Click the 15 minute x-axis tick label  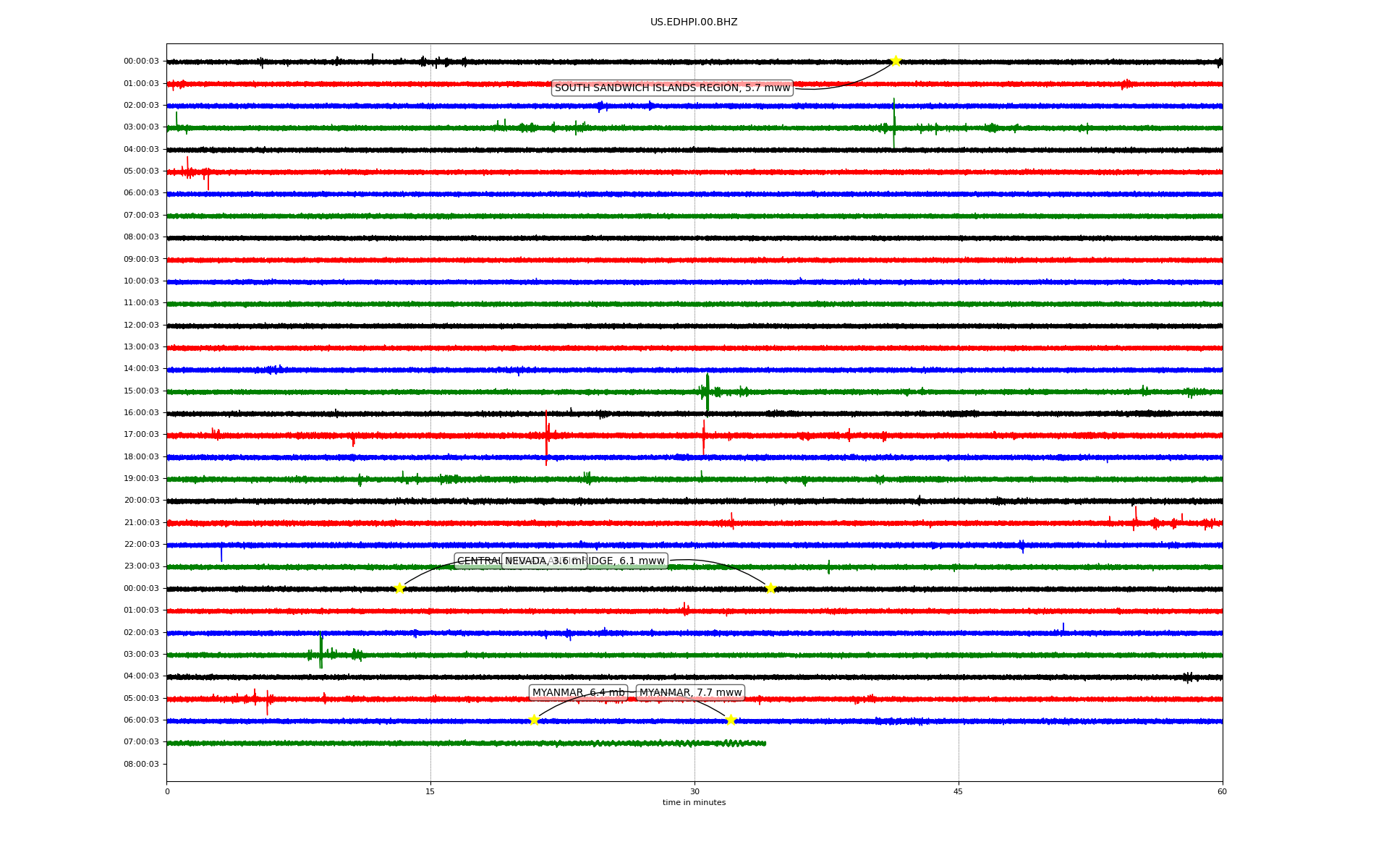tap(430, 792)
